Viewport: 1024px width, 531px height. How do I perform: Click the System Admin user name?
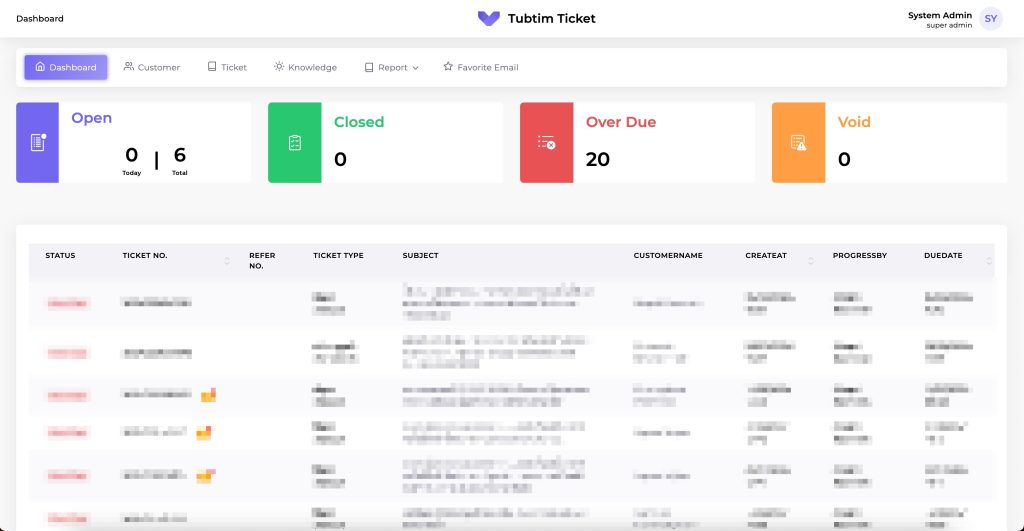pyautogui.click(x=939, y=15)
